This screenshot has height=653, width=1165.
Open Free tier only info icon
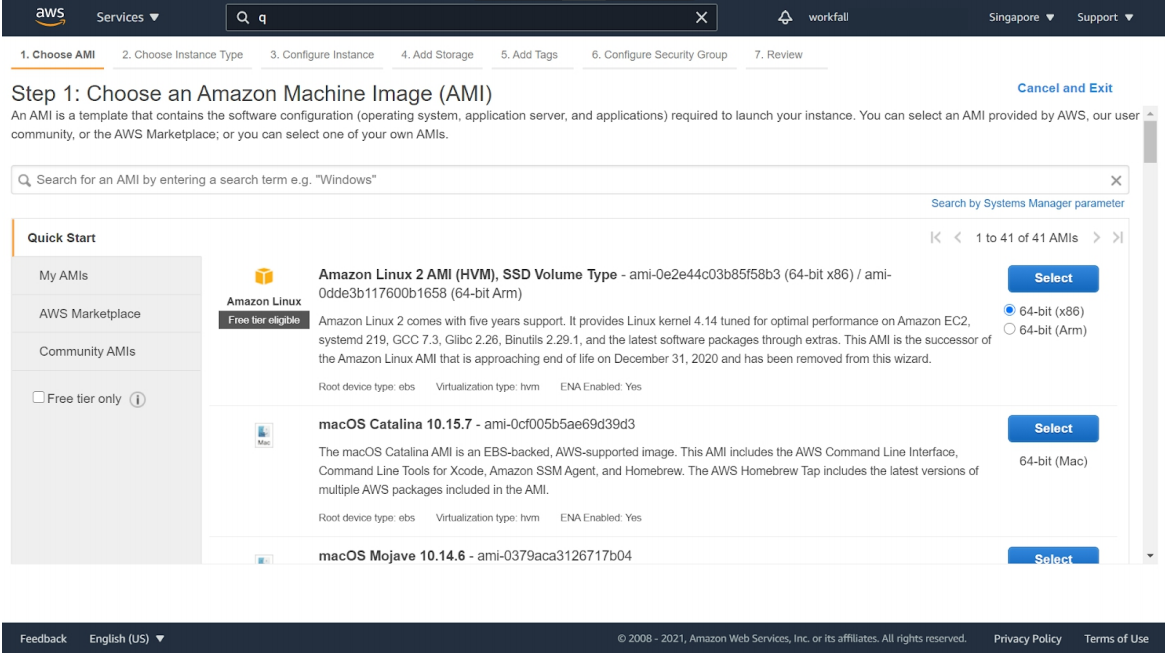coord(137,400)
